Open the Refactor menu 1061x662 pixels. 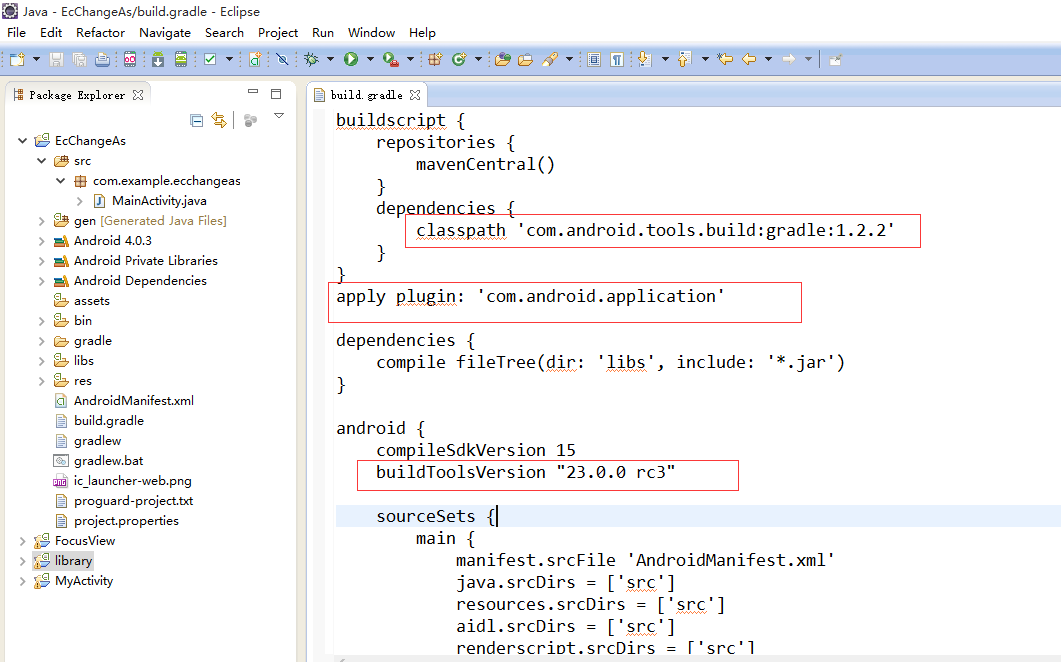click(x=100, y=32)
